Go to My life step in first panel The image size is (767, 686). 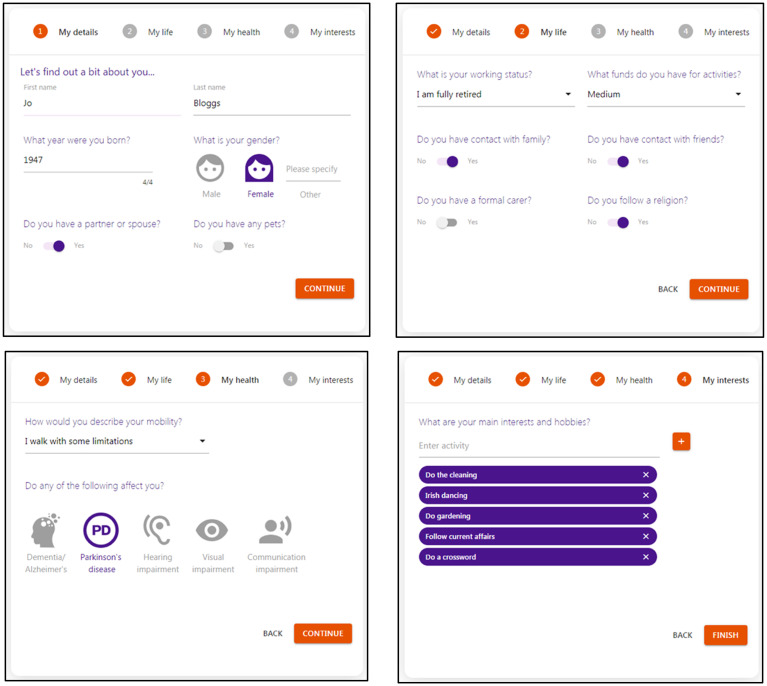pyautogui.click(x=148, y=32)
